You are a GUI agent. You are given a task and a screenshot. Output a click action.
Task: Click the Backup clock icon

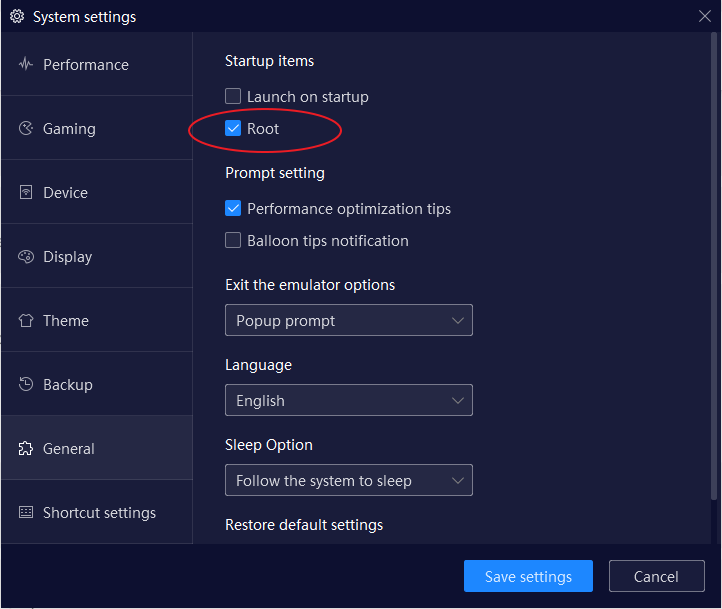[26, 385]
